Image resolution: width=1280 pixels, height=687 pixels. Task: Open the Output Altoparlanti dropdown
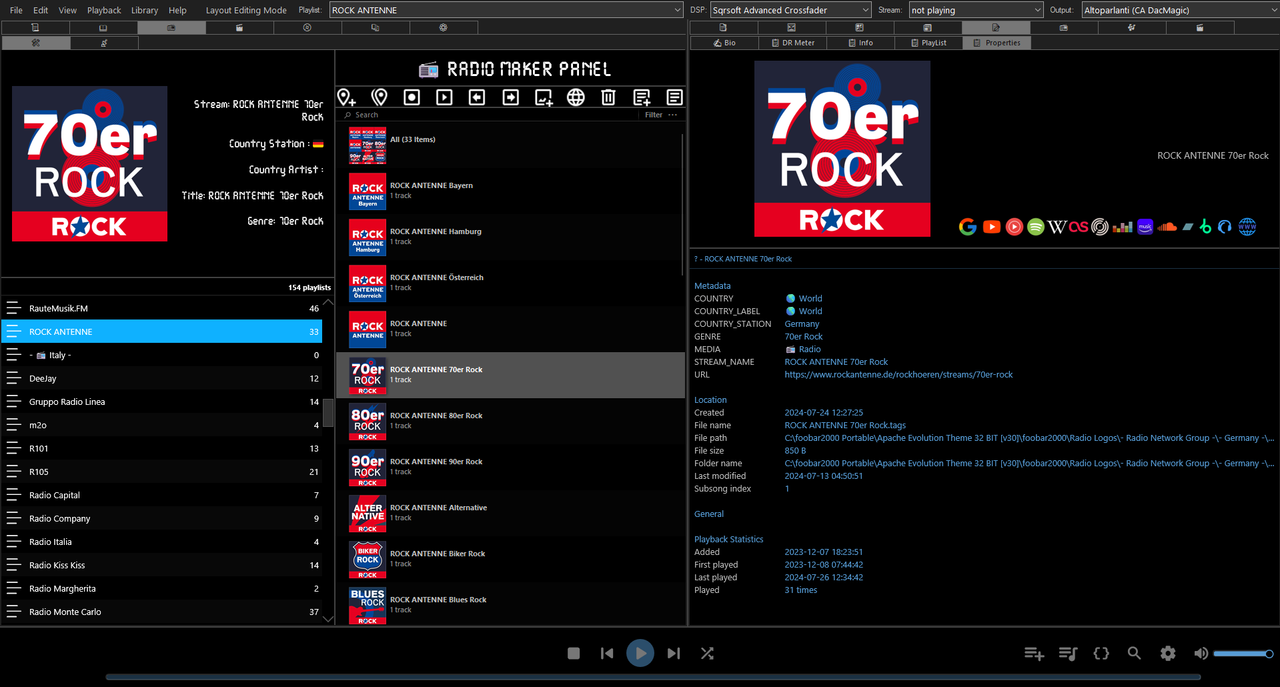(x=1179, y=10)
